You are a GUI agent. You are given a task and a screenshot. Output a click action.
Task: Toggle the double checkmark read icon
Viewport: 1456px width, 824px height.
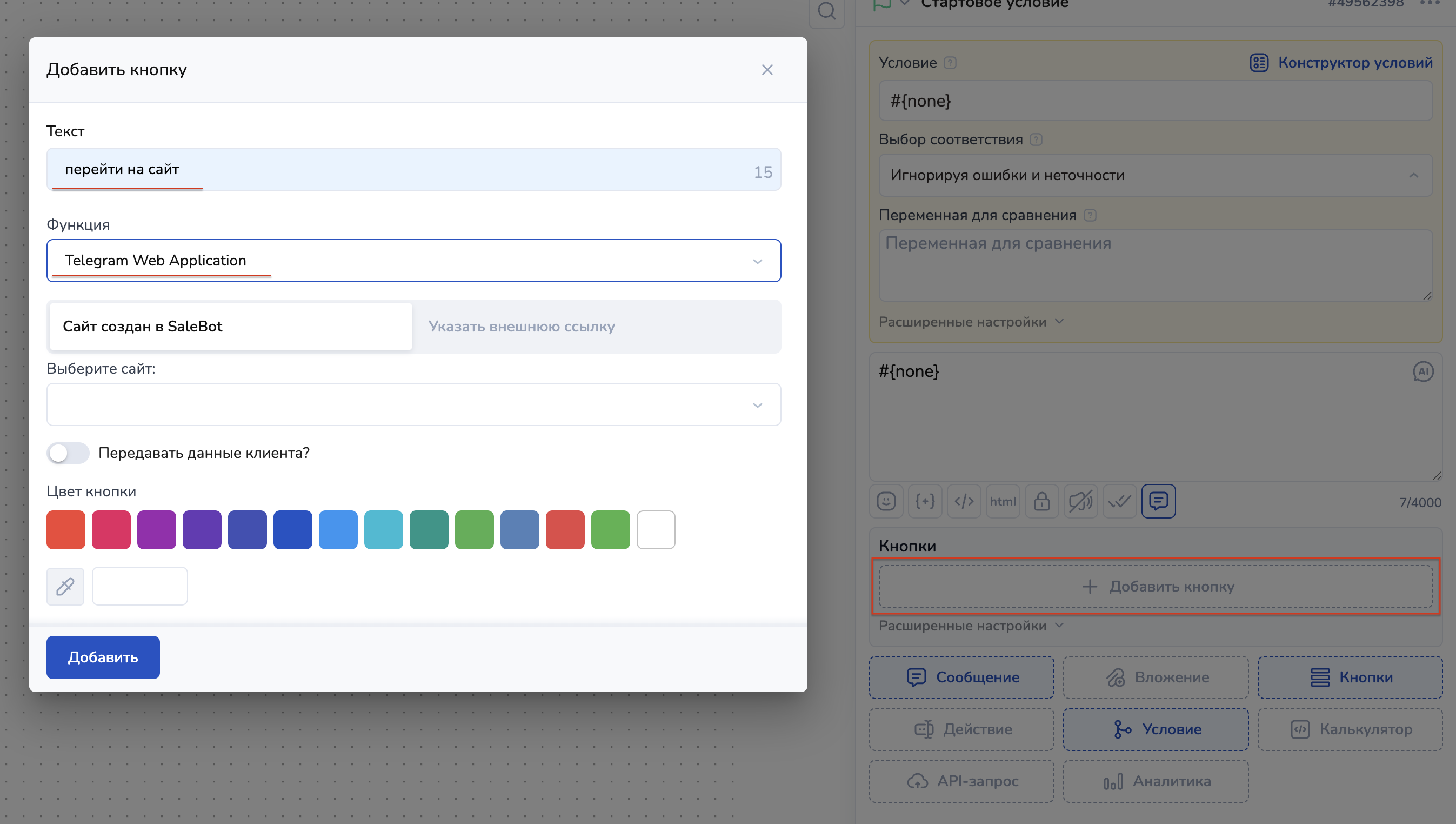coord(1119,501)
